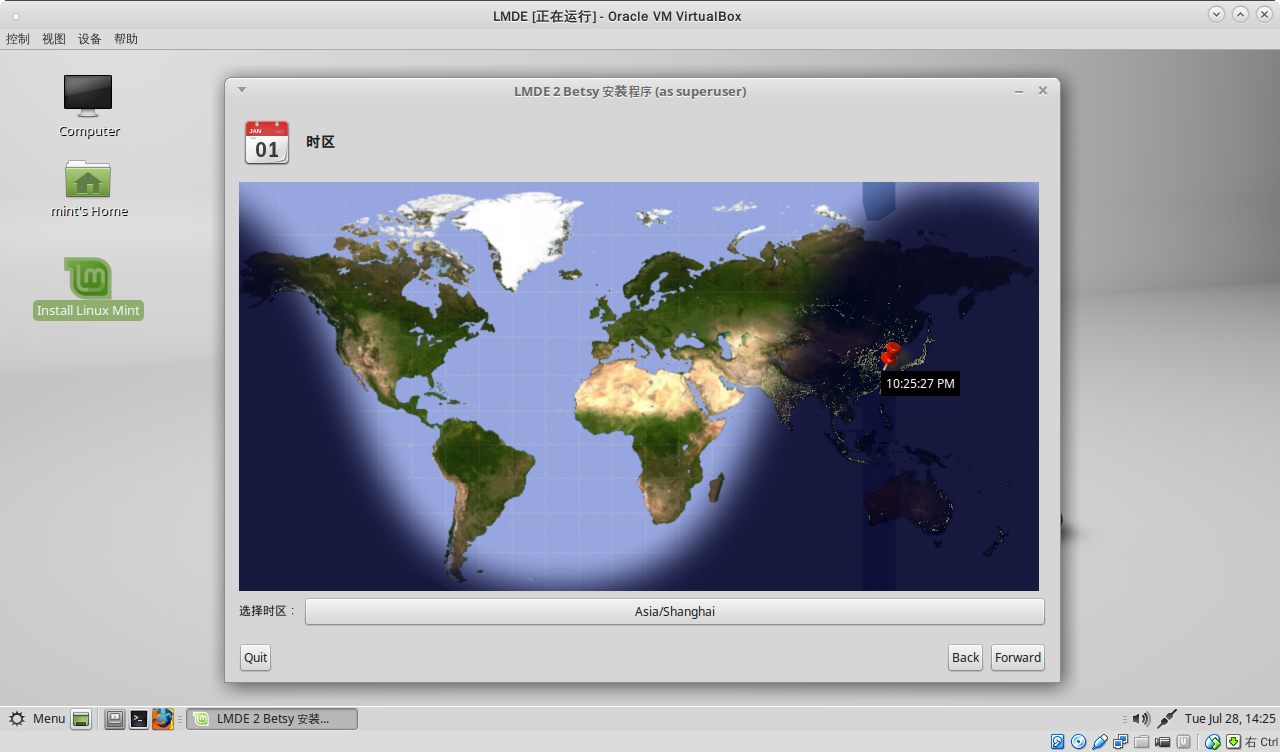The height and width of the screenshot is (752, 1280).
Task: Quit the installer with the Quit button
Action: (256, 657)
